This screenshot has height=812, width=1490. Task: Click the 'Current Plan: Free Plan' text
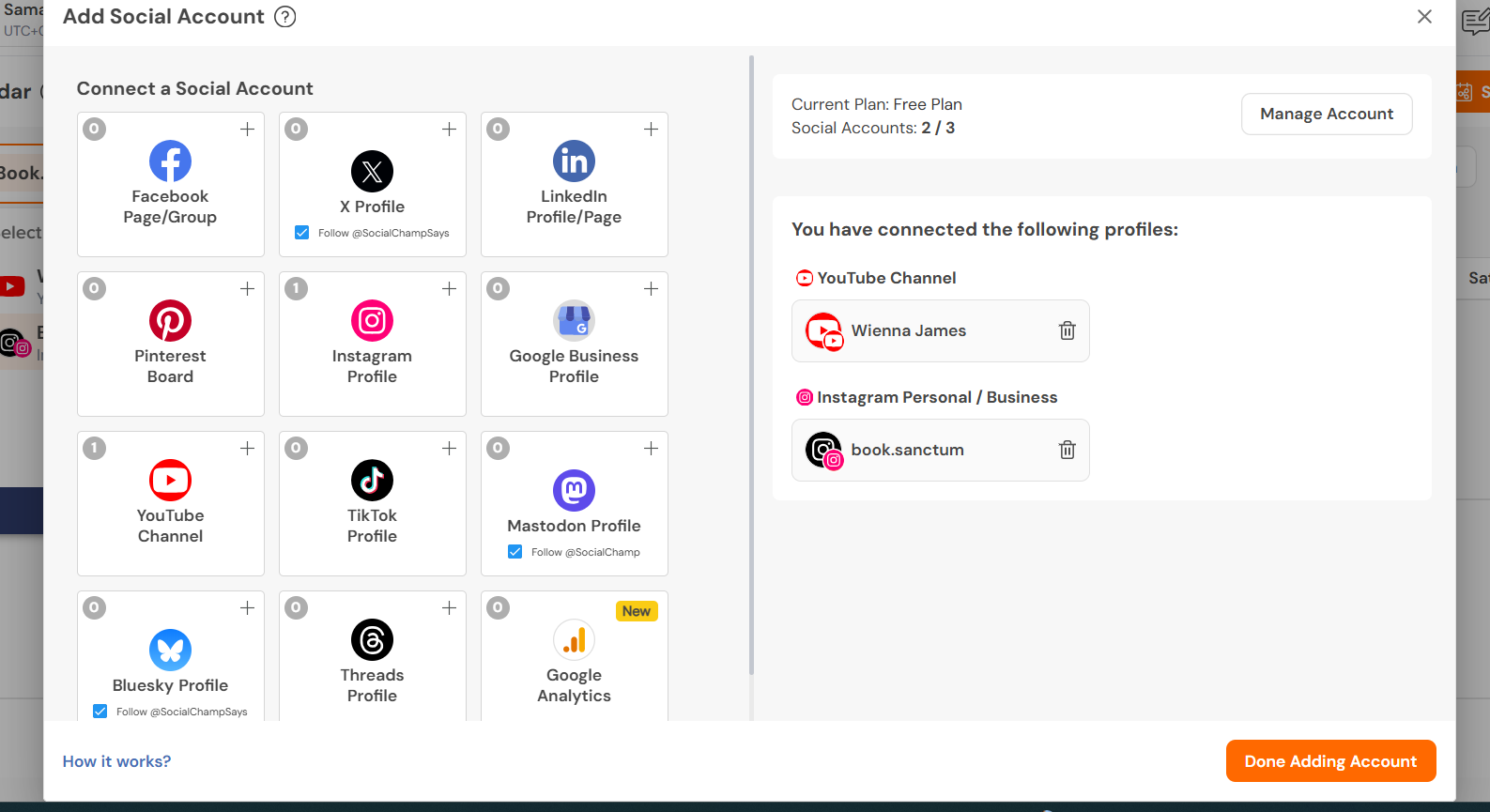(x=877, y=104)
